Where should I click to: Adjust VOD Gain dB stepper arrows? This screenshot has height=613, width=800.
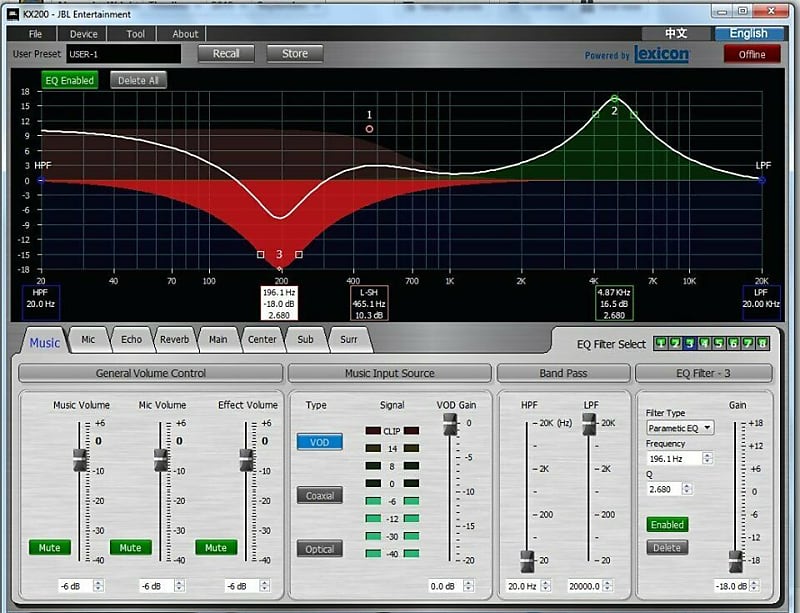pos(468,585)
